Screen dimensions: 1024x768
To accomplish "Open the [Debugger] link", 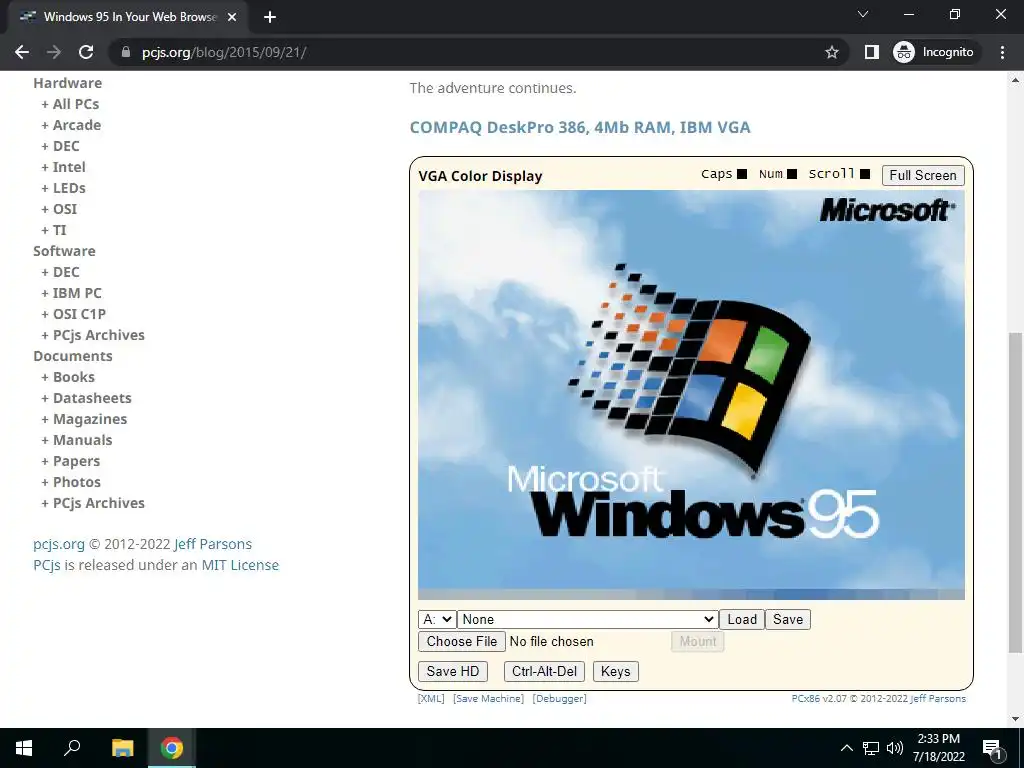I will (x=560, y=699).
